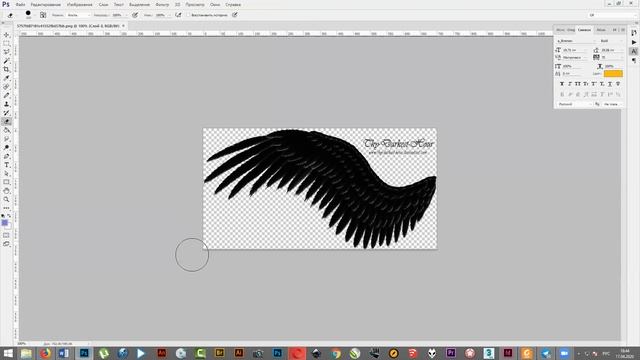Toggle Underline in Character panel
The image size is (640, 360).
610,84
